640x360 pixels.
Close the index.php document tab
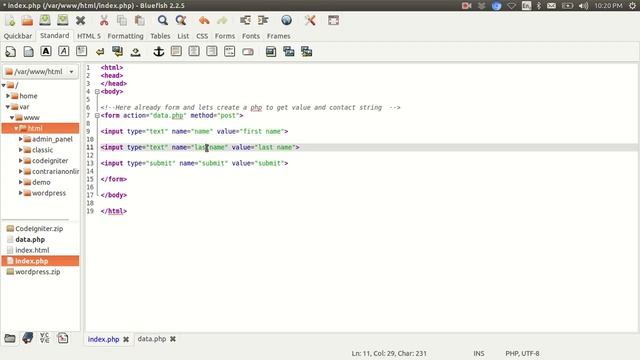(x=126, y=339)
